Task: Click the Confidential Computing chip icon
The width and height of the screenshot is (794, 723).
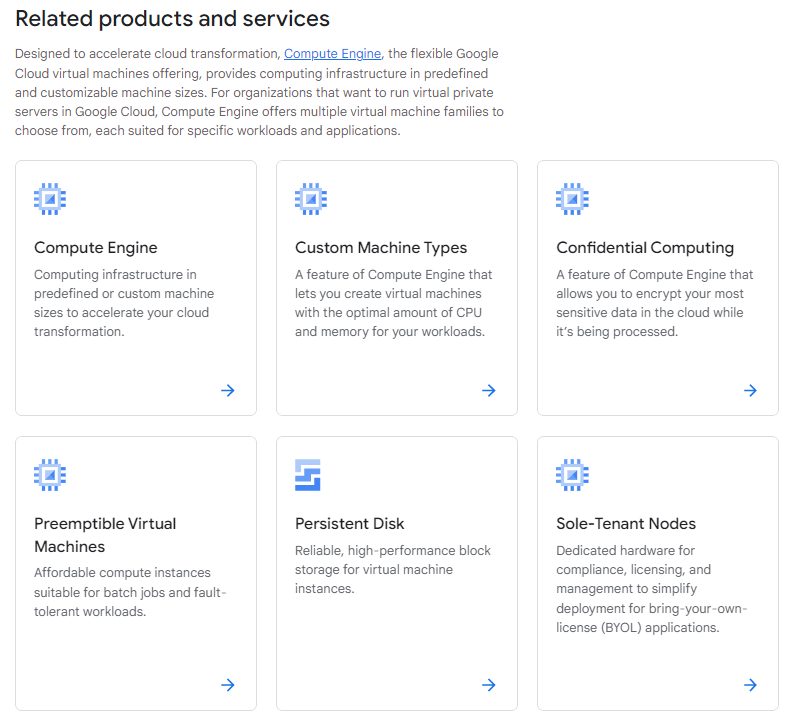Action: click(572, 199)
